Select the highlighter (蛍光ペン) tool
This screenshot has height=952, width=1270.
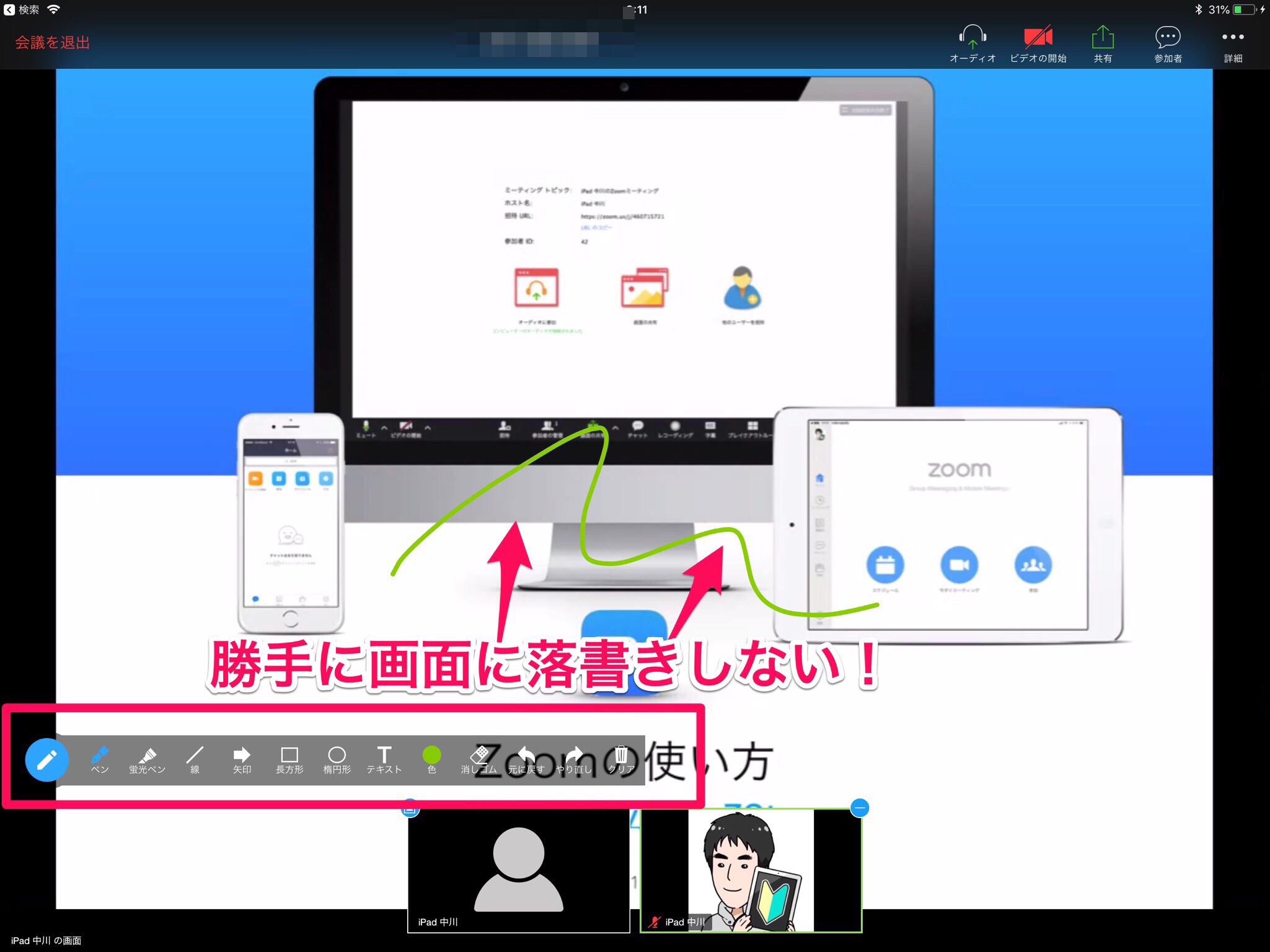pyautogui.click(x=147, y=760)
